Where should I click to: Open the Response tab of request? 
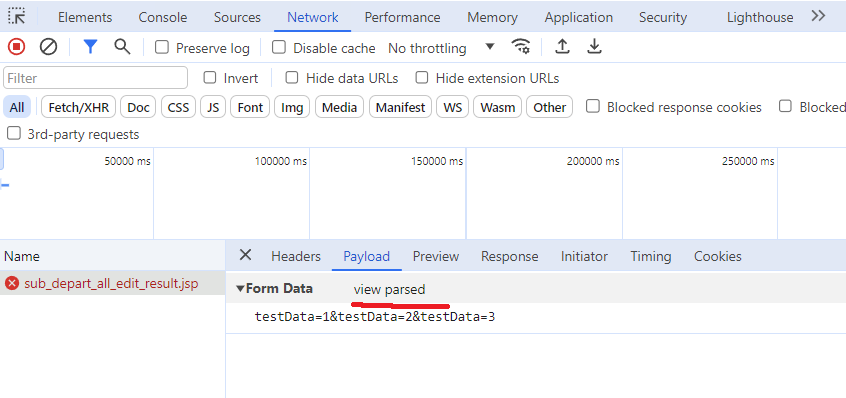[510, 256]
